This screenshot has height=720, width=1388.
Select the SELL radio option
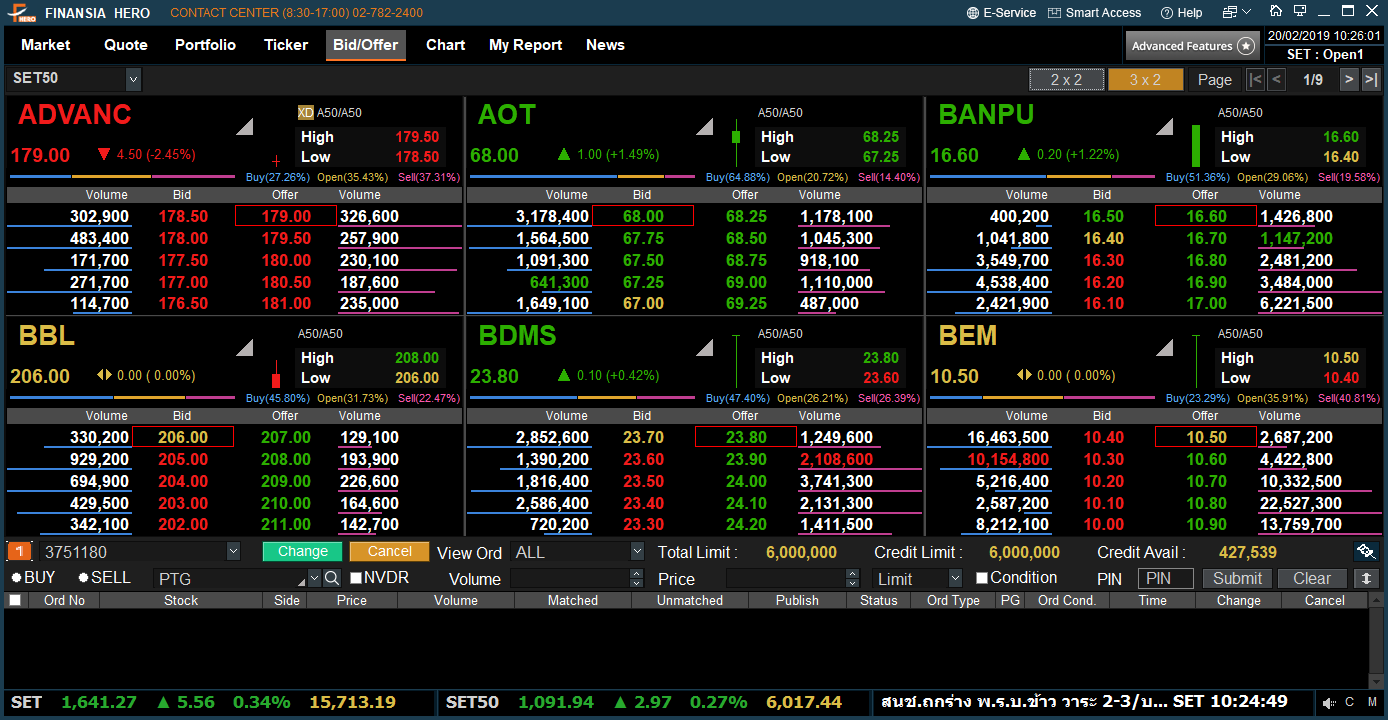(83, 578)
